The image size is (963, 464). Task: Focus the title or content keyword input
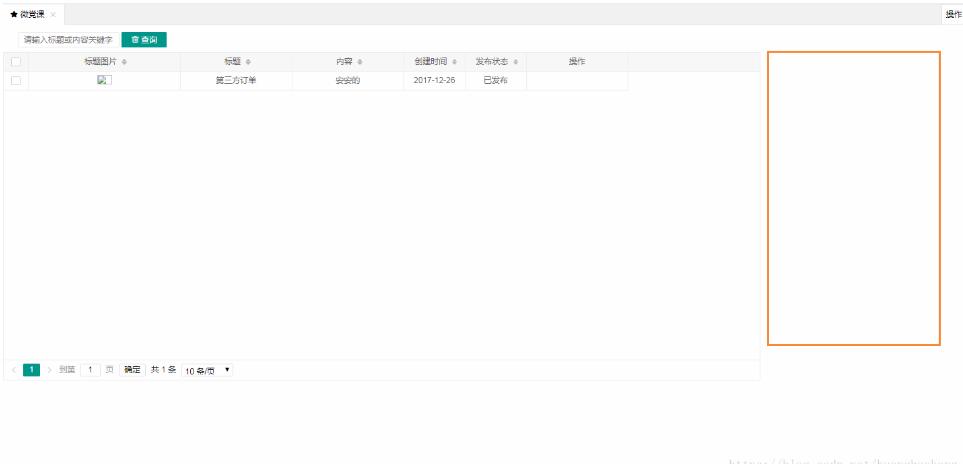click(x=68, y=40)
